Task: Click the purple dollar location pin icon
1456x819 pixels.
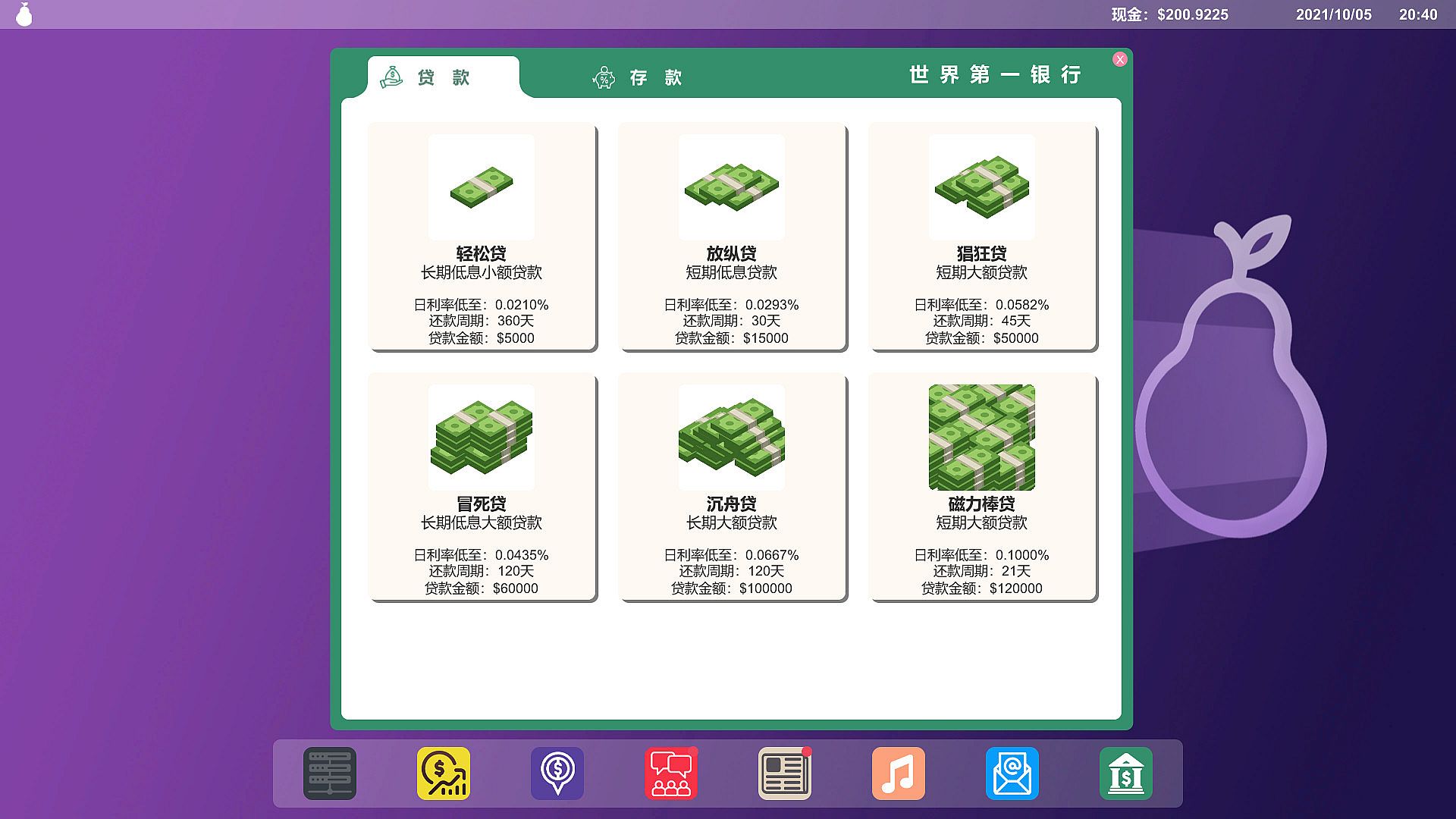Action: pyautogui.click(x=557, y=773)
